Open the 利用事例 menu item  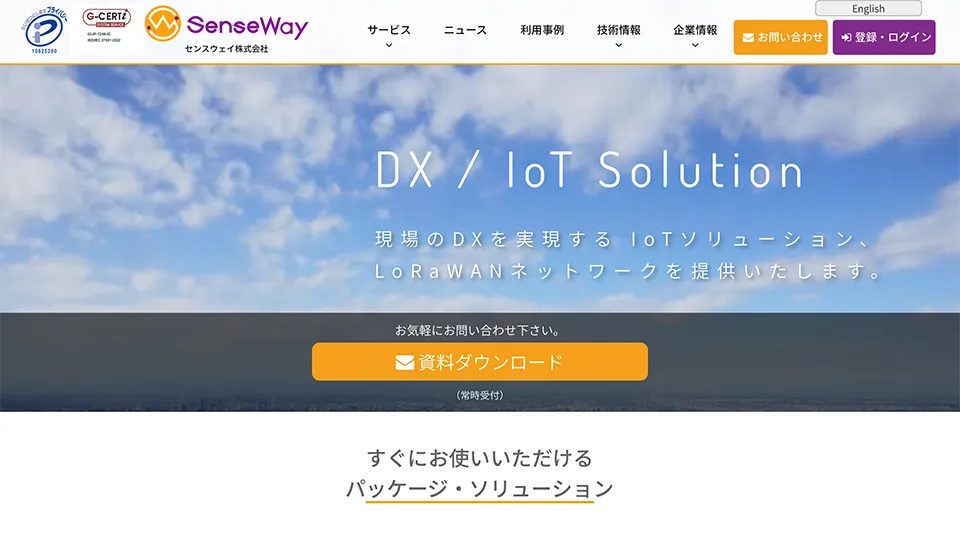coord(542,30)
